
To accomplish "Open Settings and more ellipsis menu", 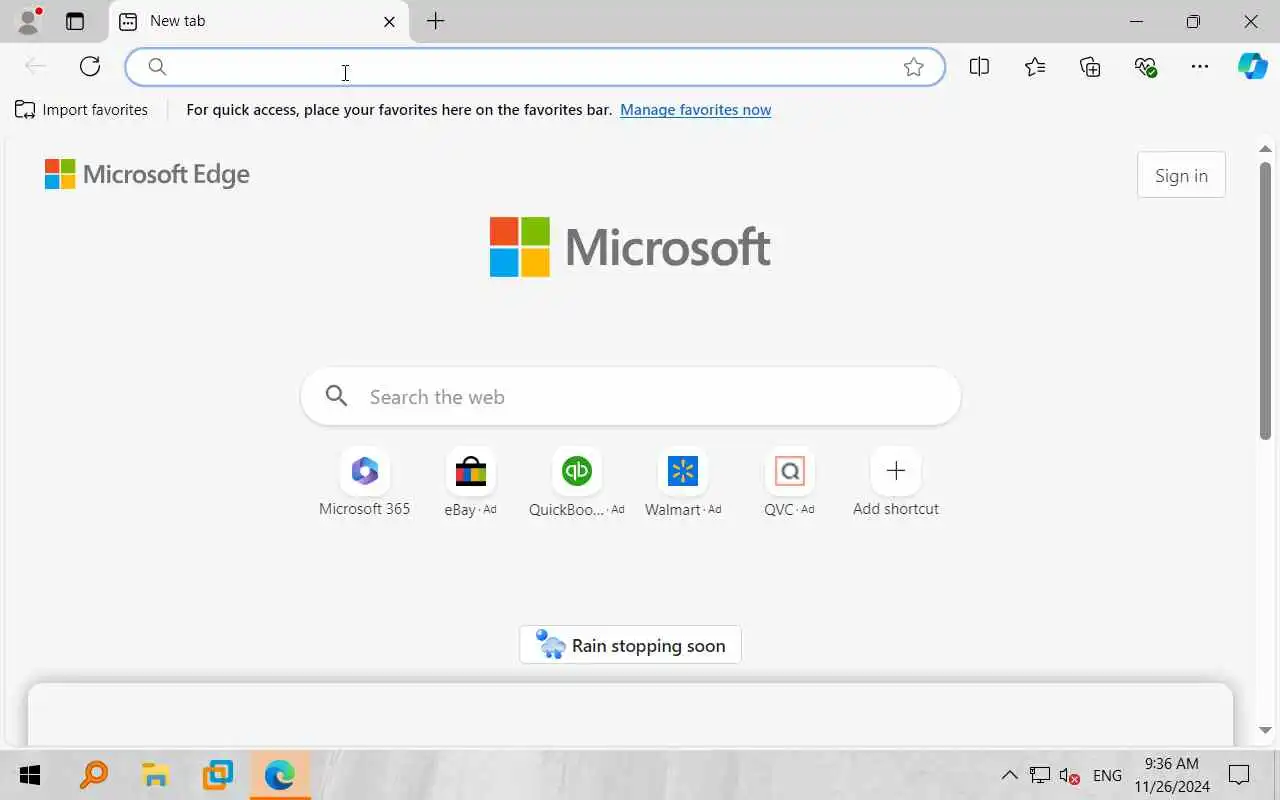I will pyautogui.click(x=1200, y=67).
